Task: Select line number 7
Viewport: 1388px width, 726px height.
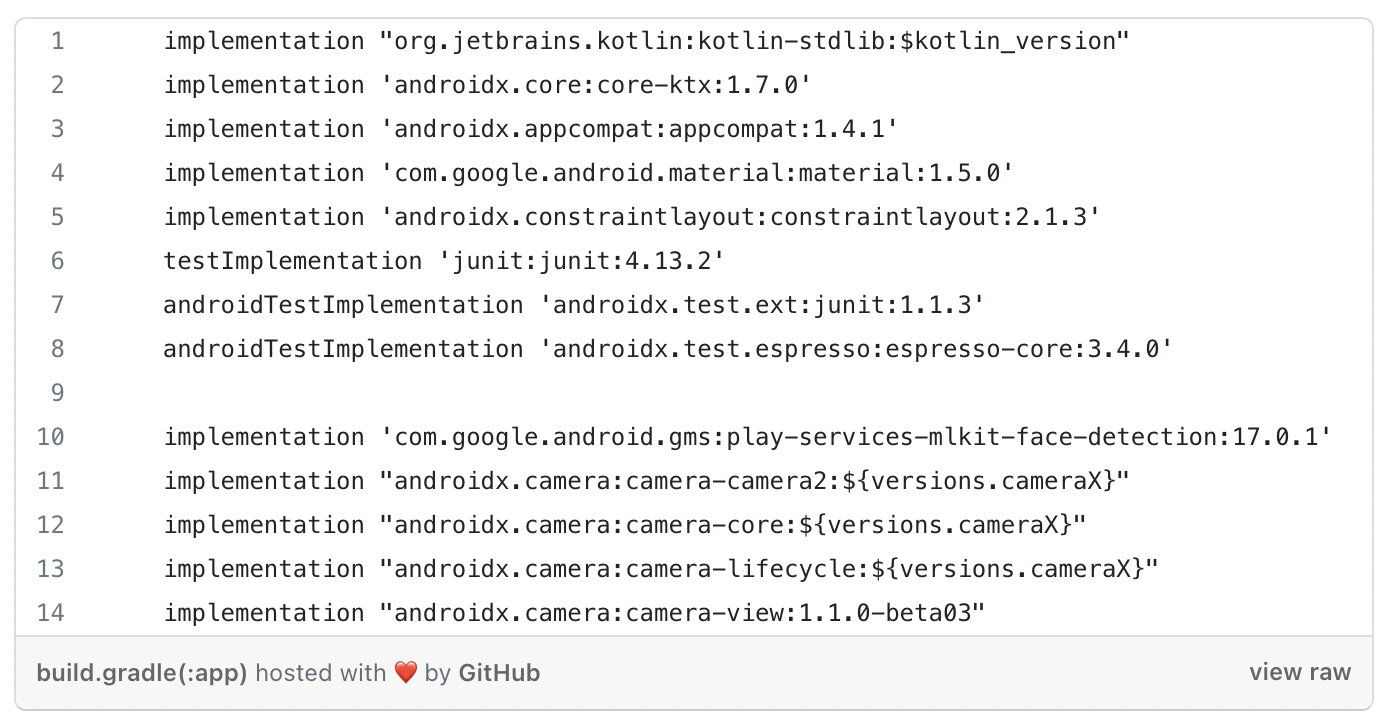Action: pyautogui.click(x=57, y=305)
